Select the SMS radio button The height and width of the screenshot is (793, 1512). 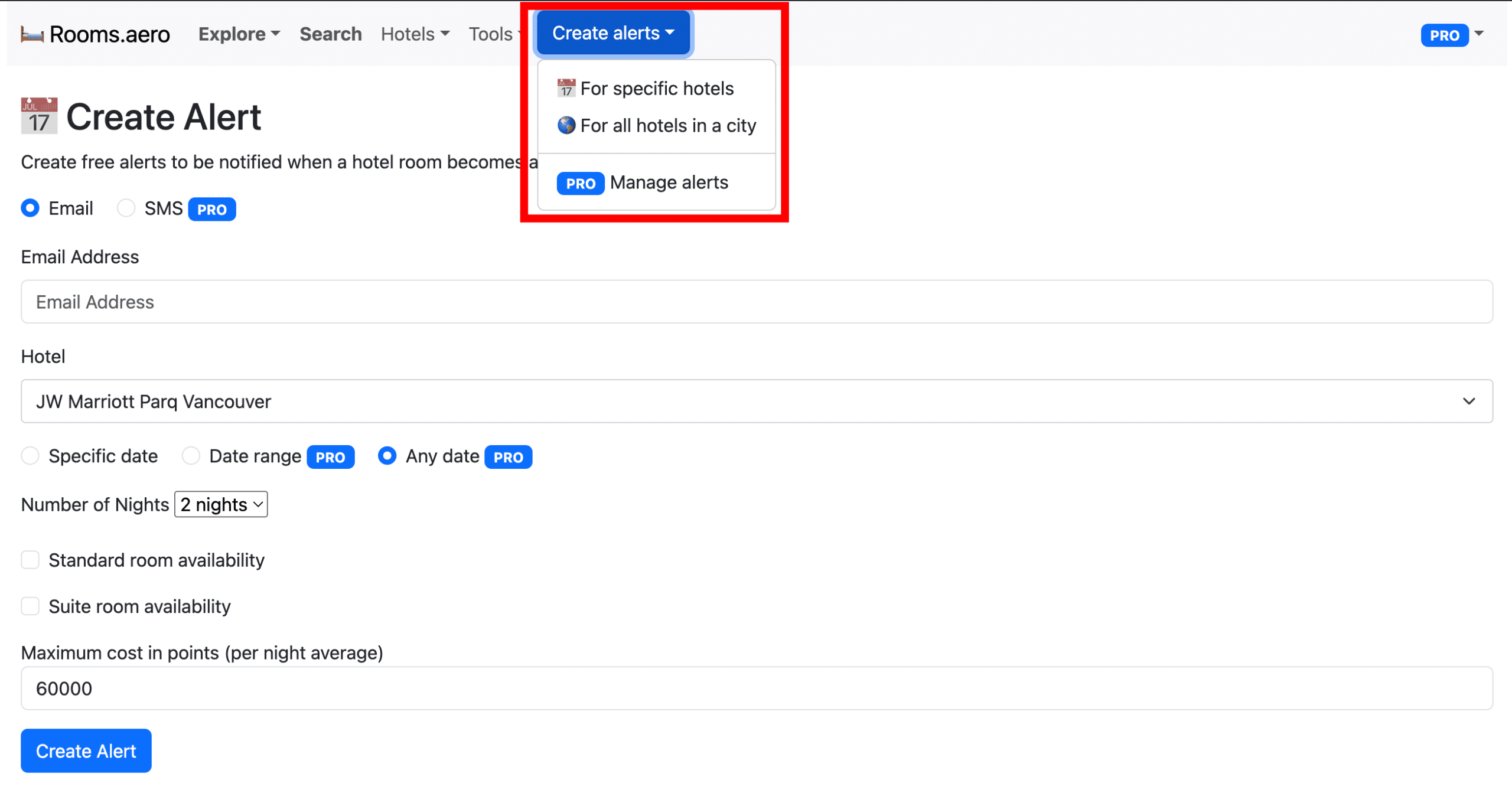(126, 208)
